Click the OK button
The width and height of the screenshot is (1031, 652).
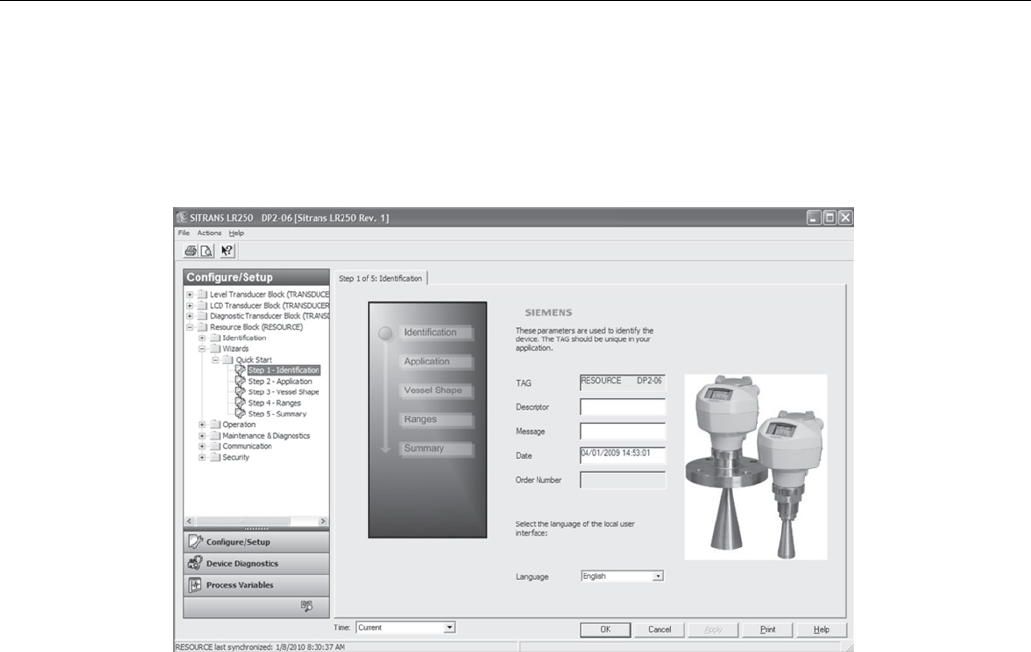[x=606, y=630]
